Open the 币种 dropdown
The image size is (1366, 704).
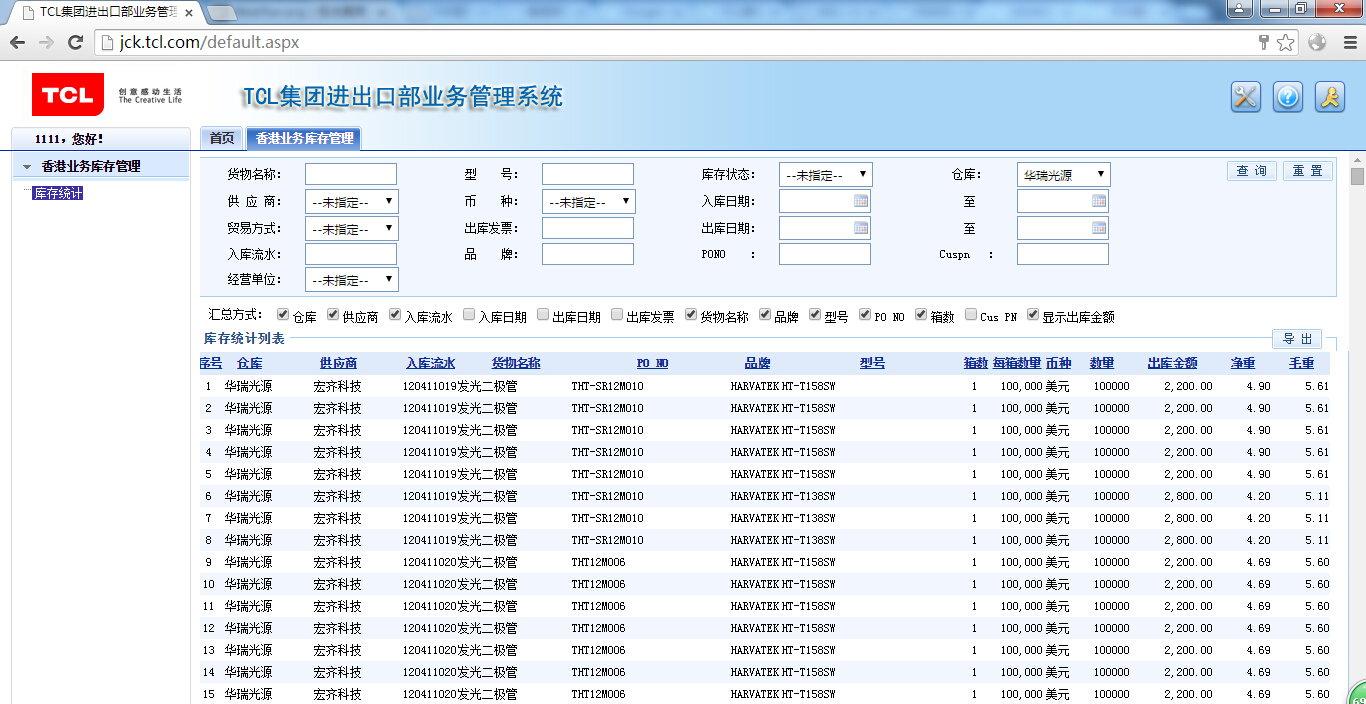point(589,201)
